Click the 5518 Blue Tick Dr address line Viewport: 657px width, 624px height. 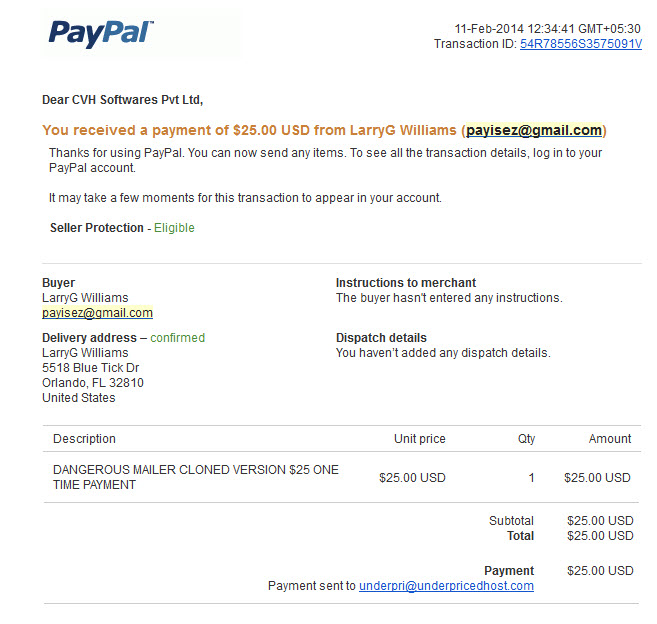click(x=91, y=368)
